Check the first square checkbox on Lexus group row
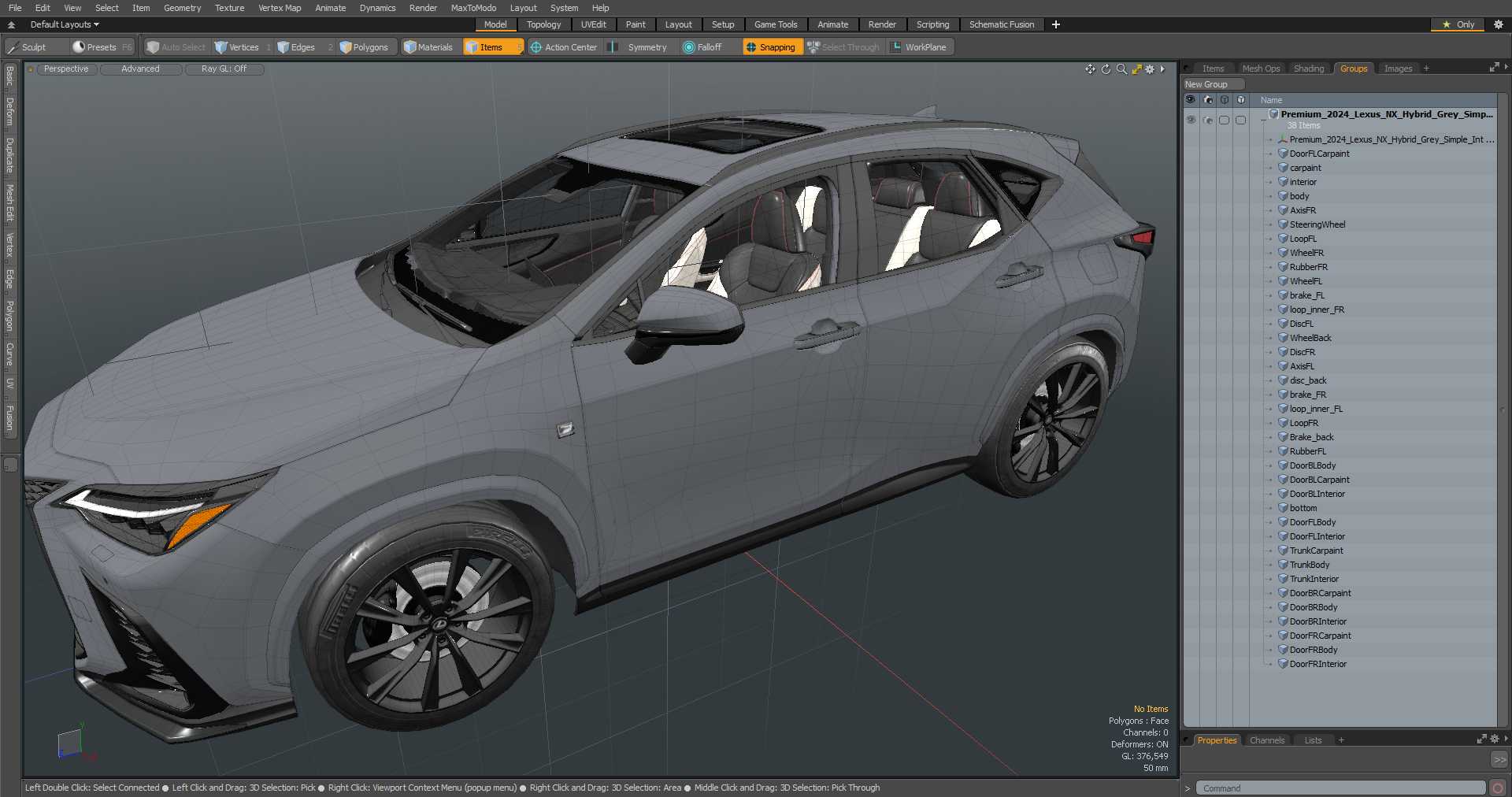The image size is (1512, 797). pyautogui.click(x=1224, y=120)
